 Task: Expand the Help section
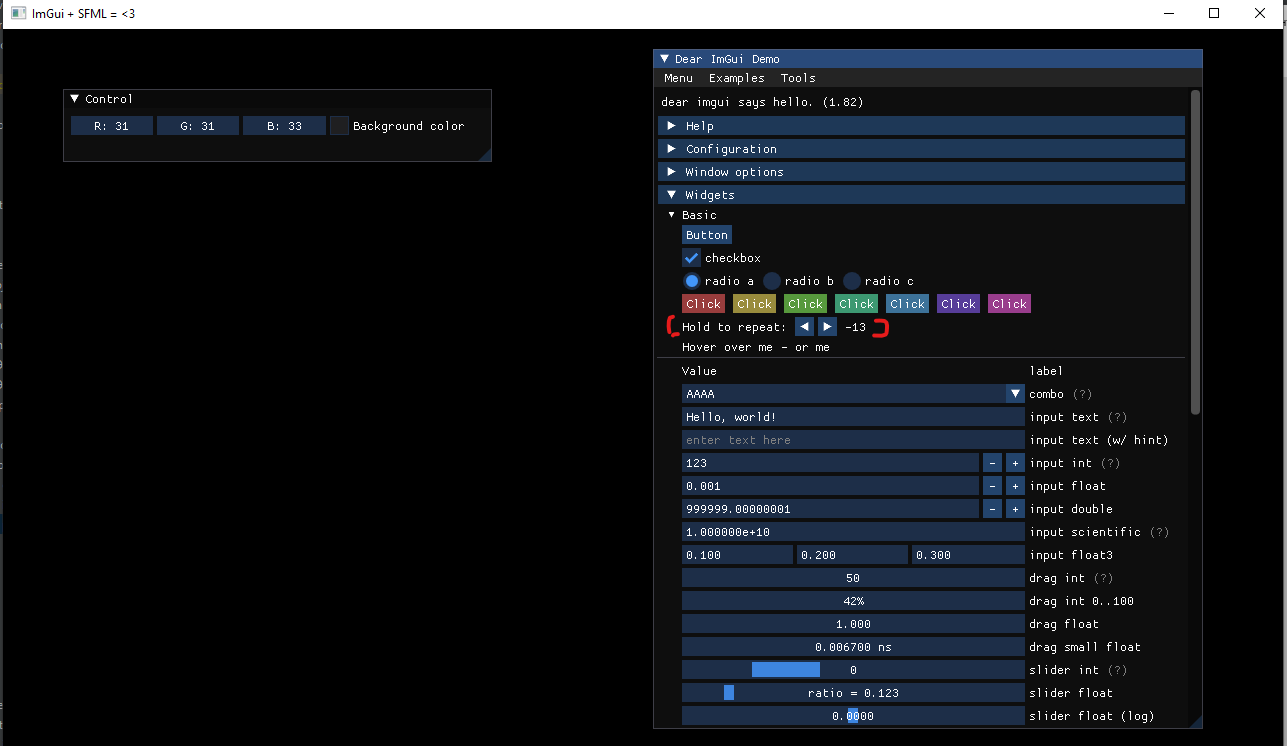pos(921,126)
